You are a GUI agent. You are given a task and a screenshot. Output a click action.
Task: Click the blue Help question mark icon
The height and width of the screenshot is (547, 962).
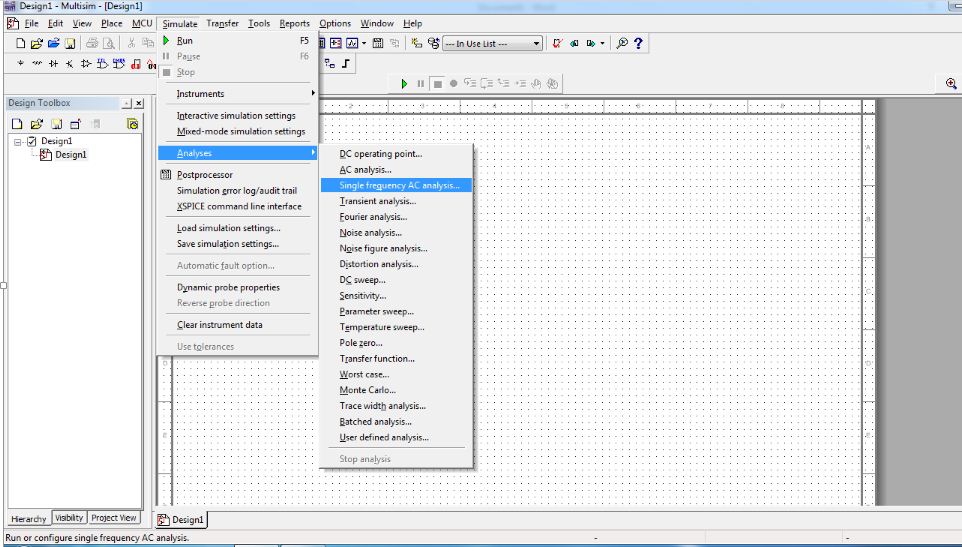(x=638, y=44)
